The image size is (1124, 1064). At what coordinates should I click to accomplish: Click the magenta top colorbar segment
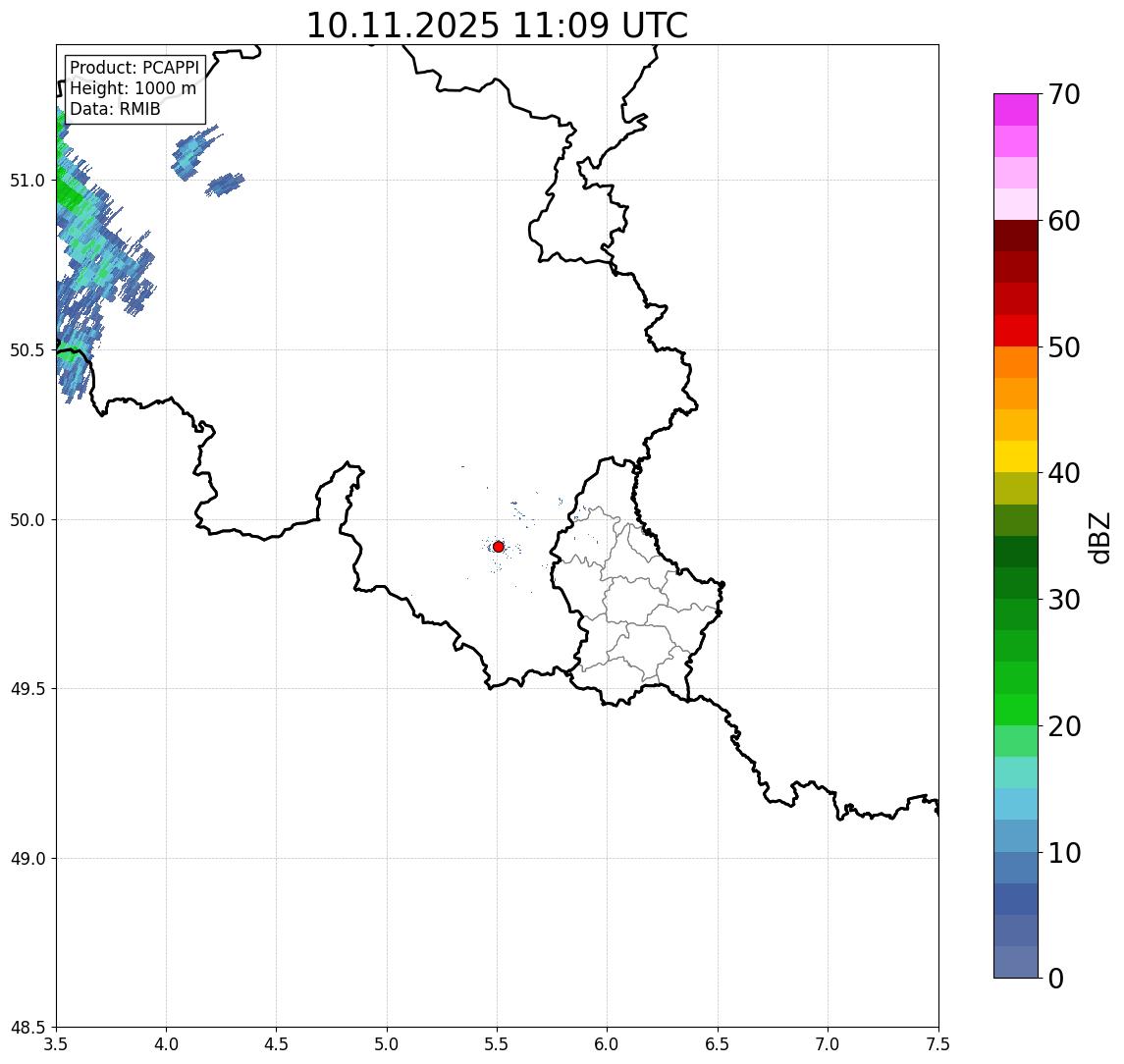tap(1016, 110)
